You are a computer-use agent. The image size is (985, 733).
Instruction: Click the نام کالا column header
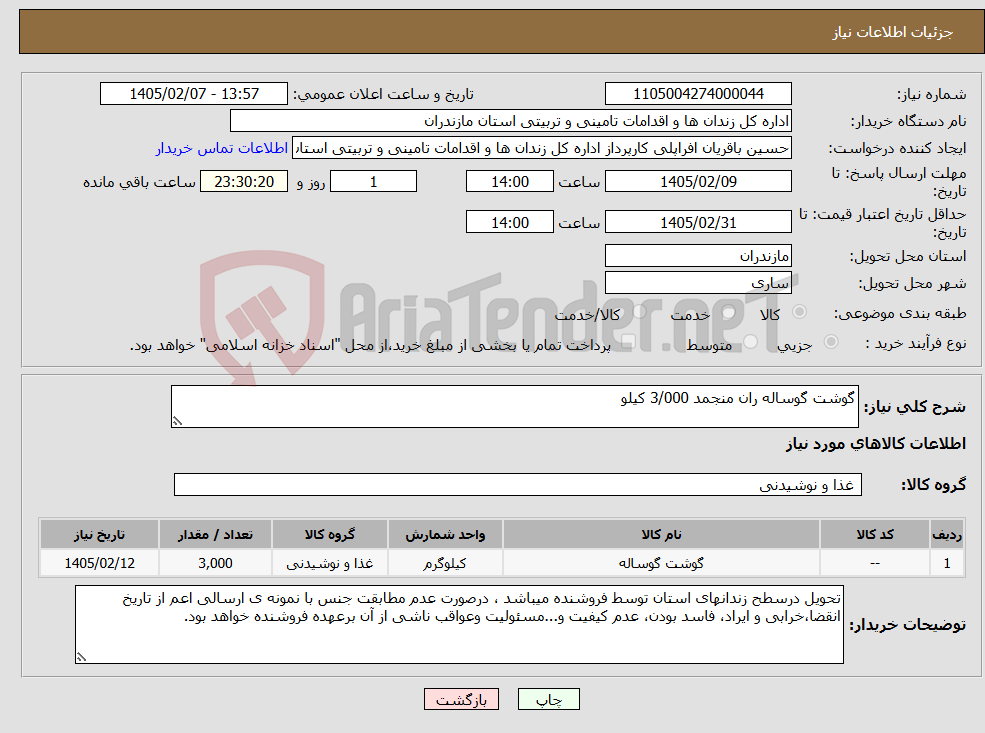click(x=661, y=535)
